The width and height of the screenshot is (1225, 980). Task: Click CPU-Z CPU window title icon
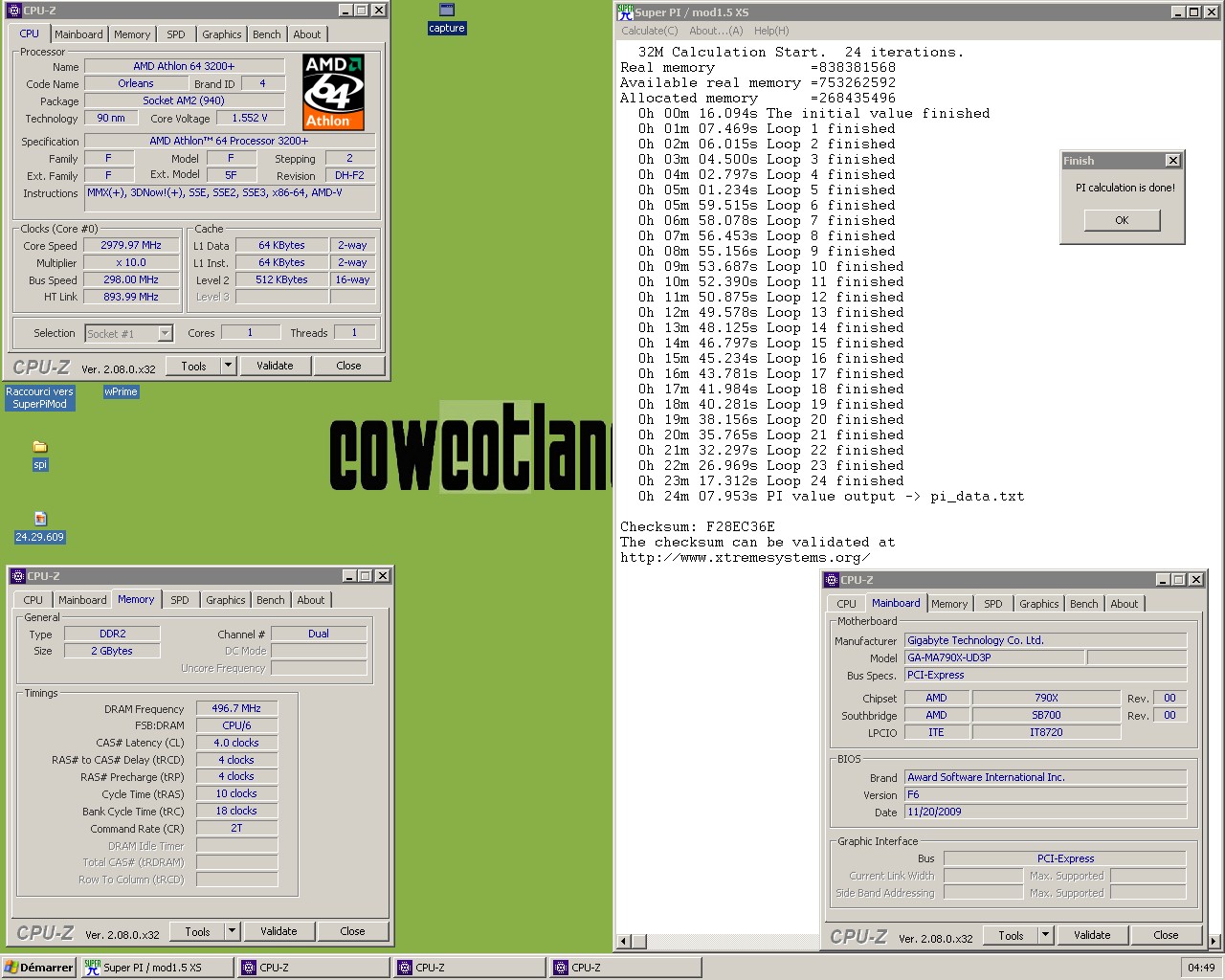click(x=14, y=11)
